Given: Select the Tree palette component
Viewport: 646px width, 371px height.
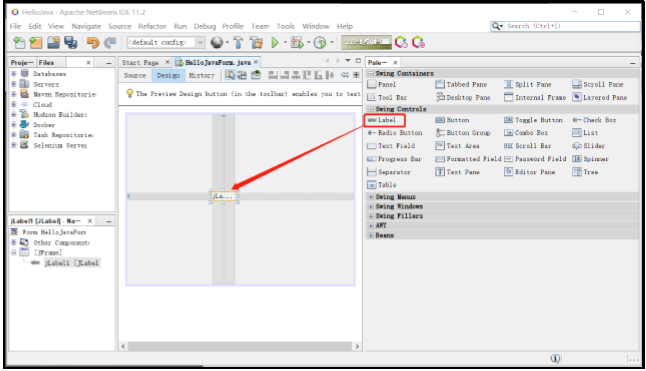Looking at the screenshot, I should tap(585, 172).
